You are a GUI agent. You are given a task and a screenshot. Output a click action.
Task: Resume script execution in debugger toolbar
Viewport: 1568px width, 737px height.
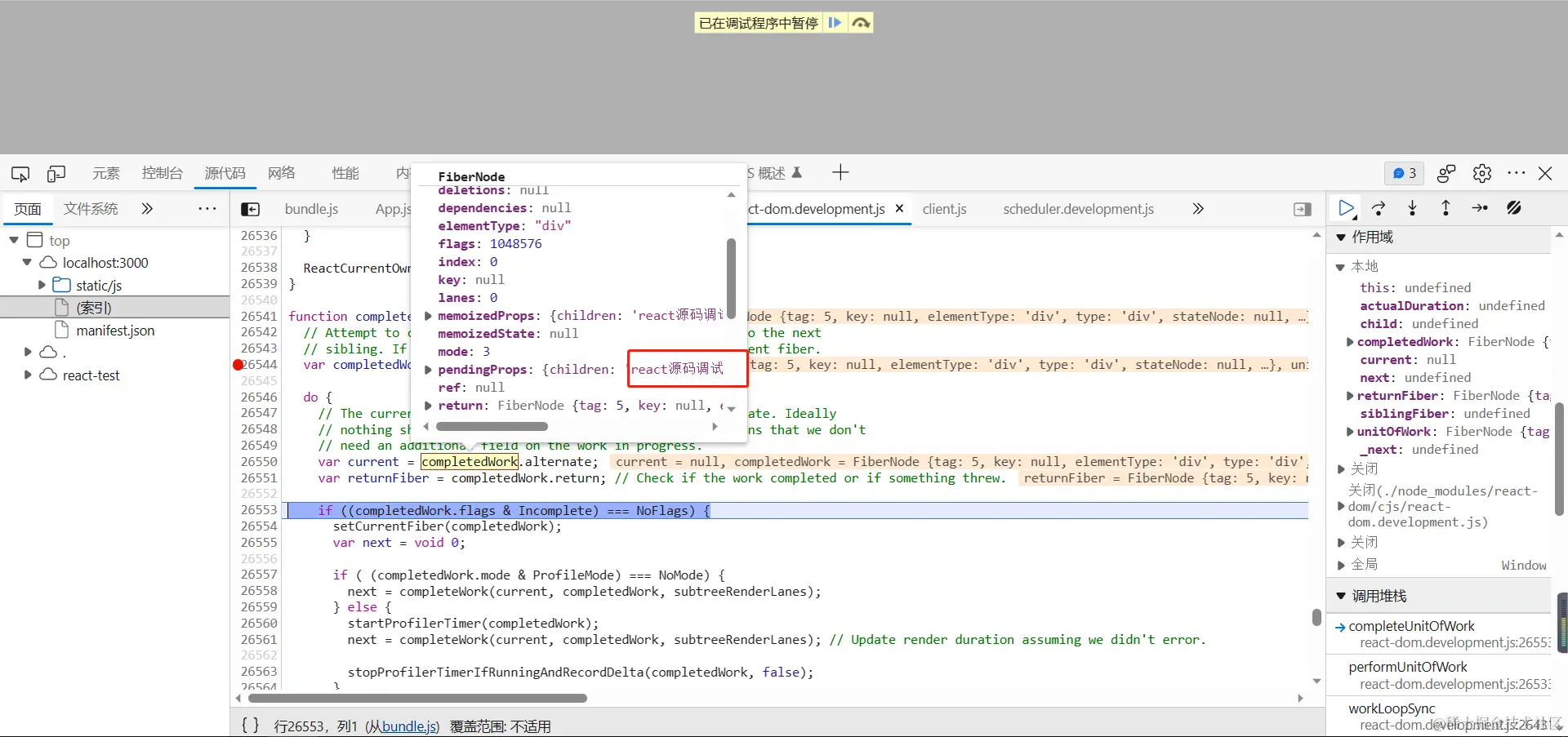[x=1347, y=209]
